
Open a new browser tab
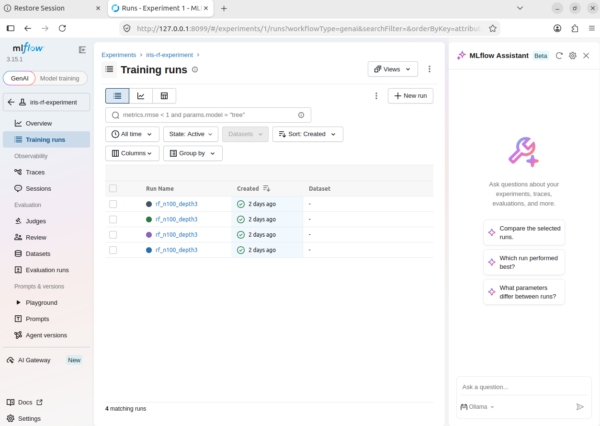224,8
